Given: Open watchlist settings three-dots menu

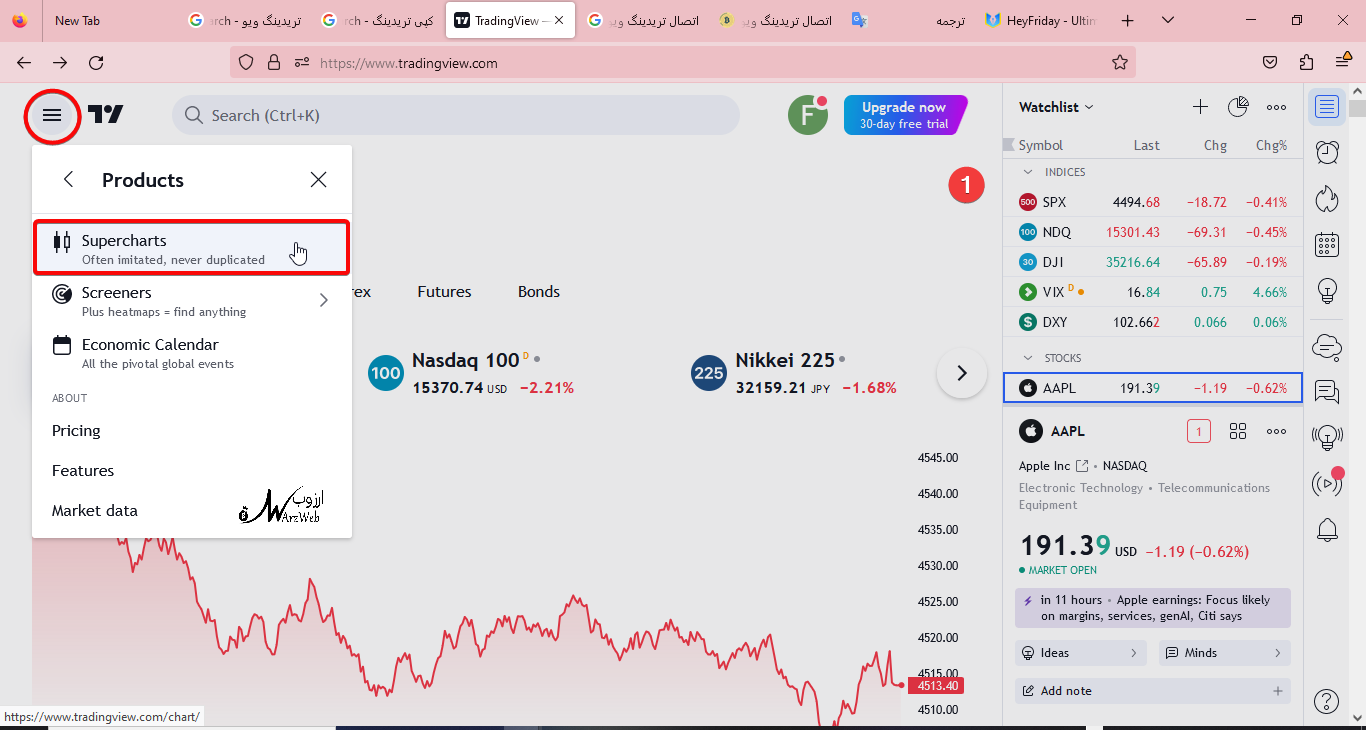Looking at the screenshot, I should (1277, 107).
